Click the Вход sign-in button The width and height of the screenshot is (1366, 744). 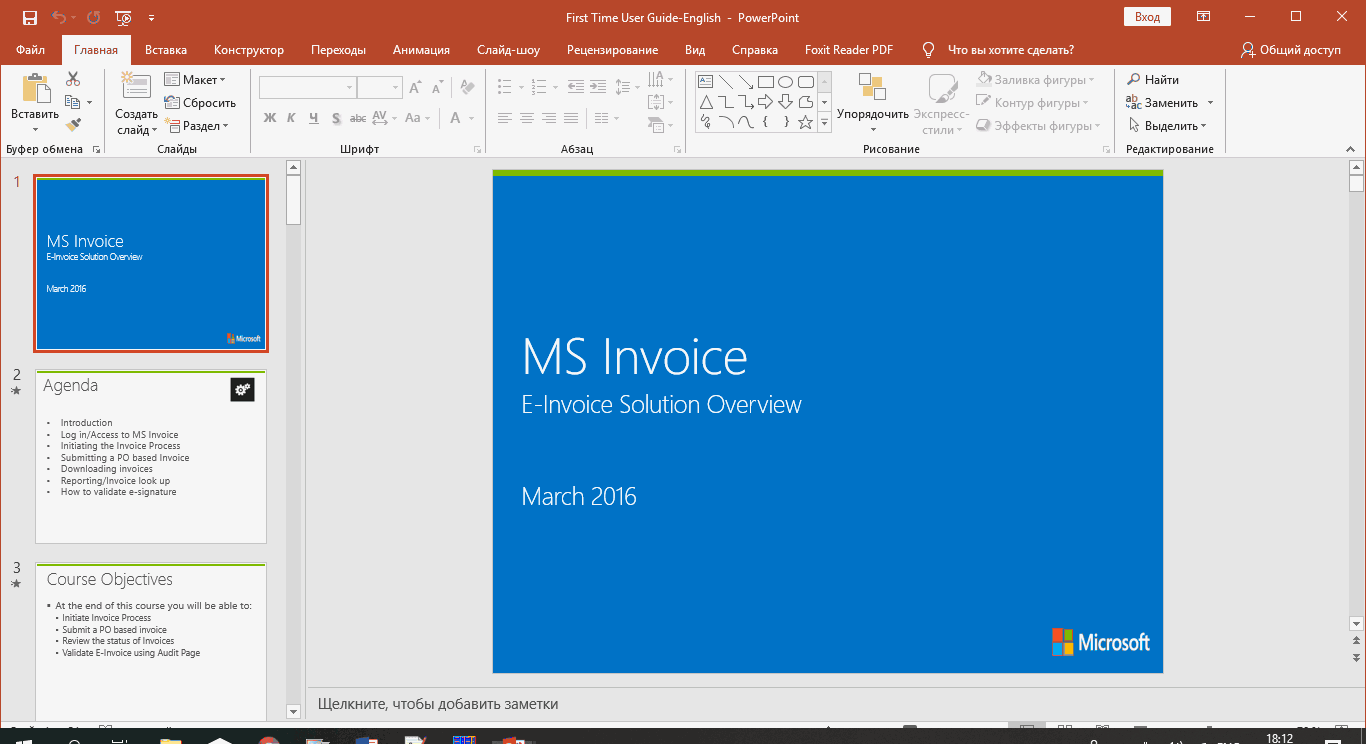coord(1148,17)
